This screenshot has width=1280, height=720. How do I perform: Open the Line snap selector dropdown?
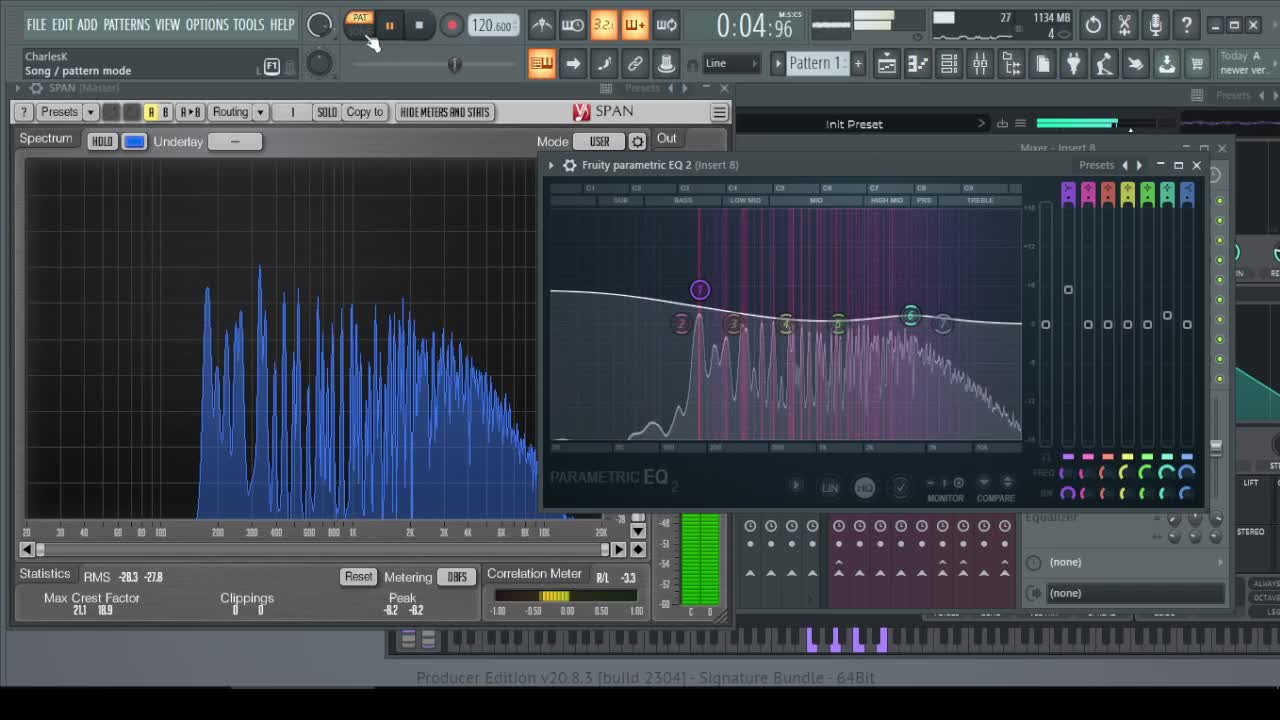point(731,64)
